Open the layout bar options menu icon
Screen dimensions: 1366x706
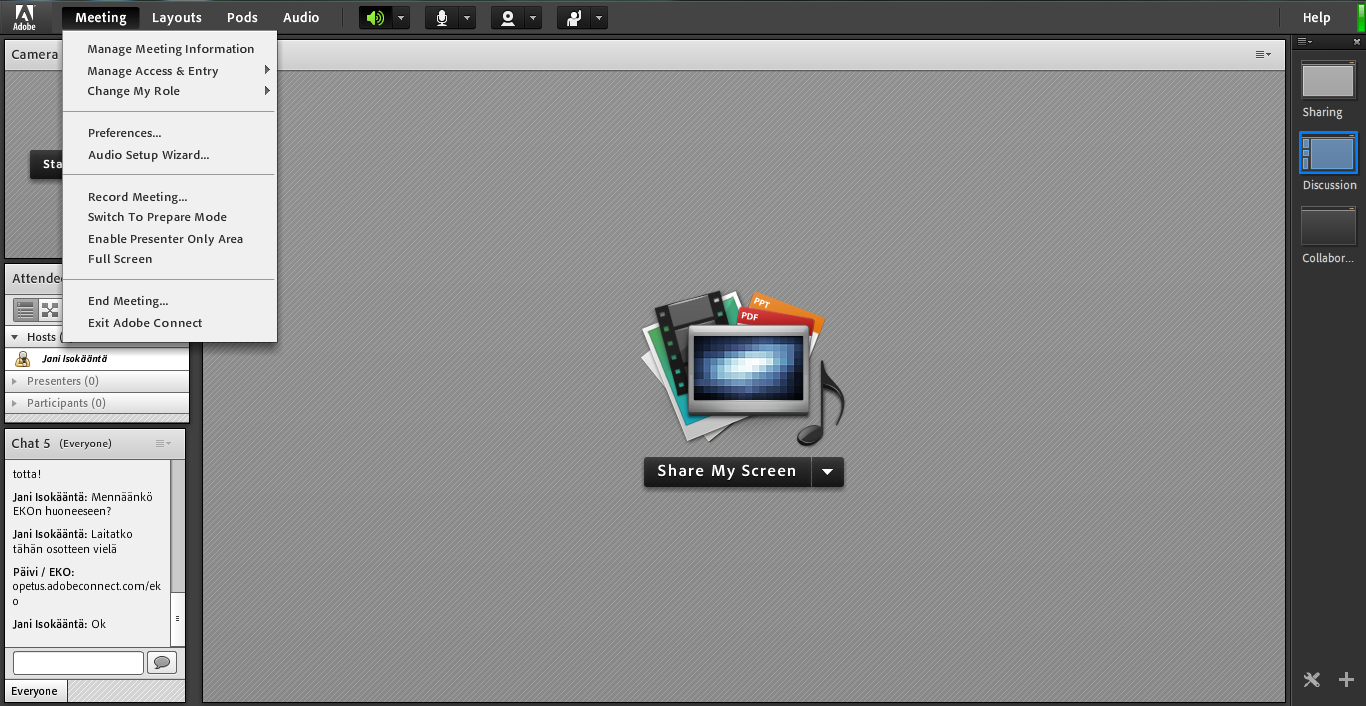tap(1305, 42)
